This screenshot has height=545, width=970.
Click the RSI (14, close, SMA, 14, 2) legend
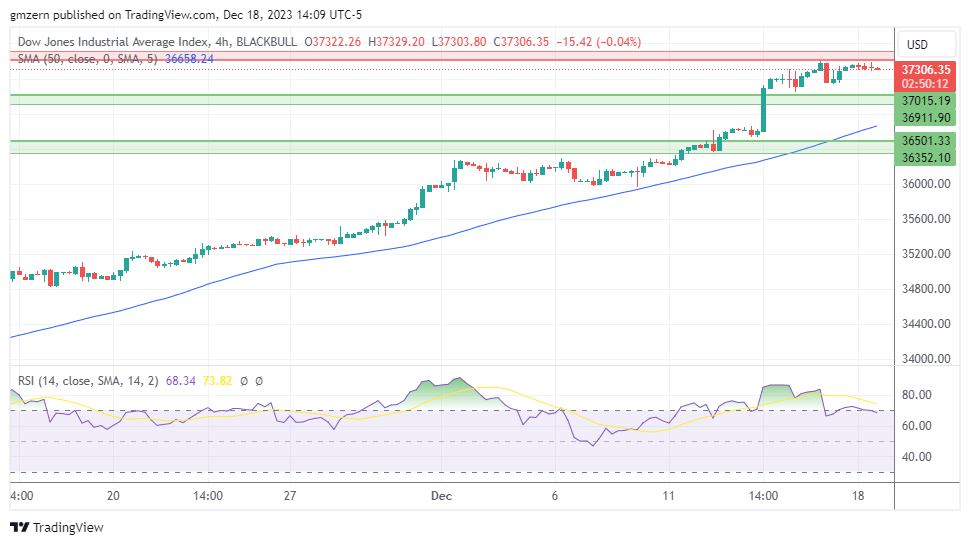(x=88, y=381)
